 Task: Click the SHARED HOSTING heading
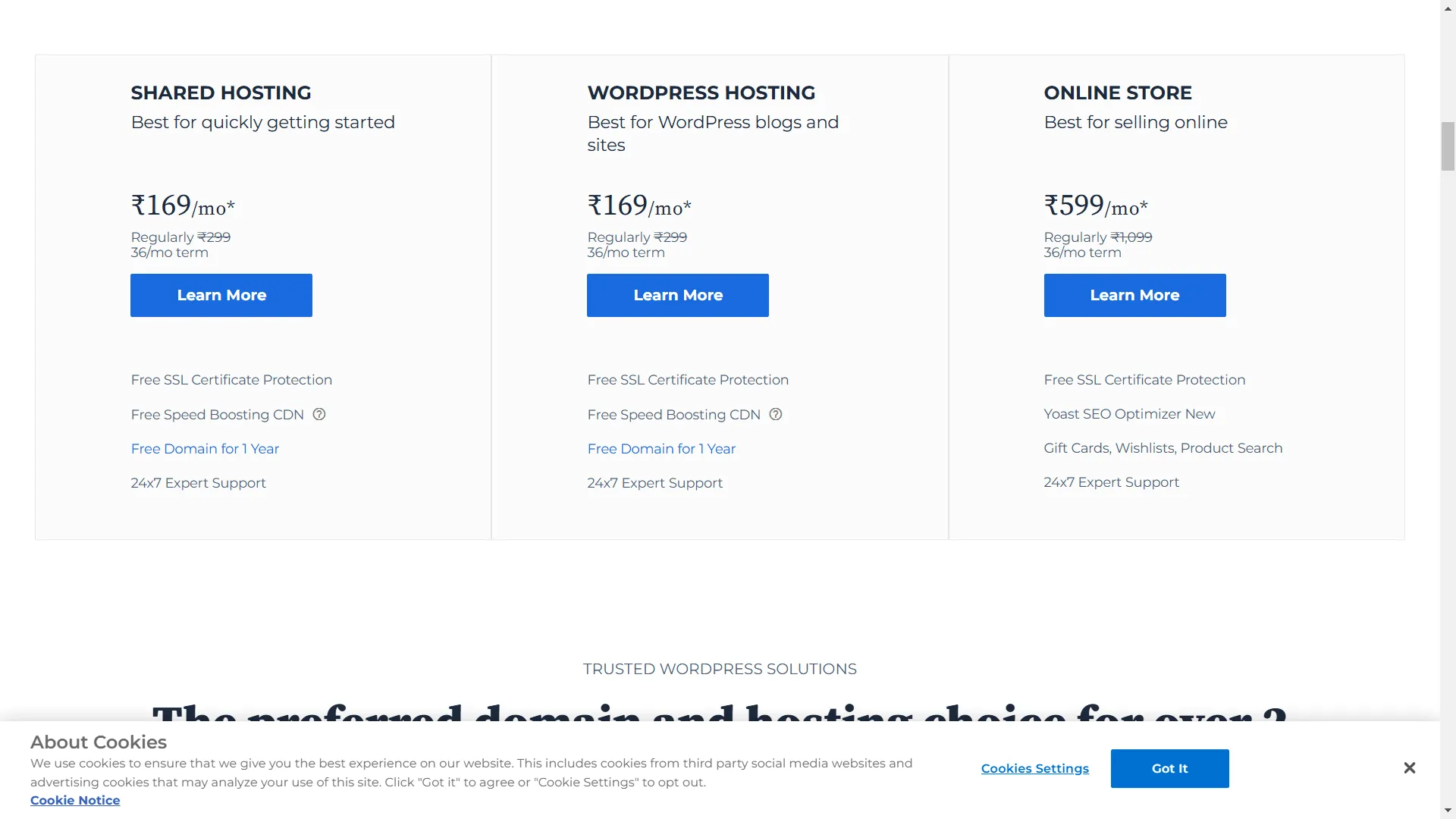221,93
